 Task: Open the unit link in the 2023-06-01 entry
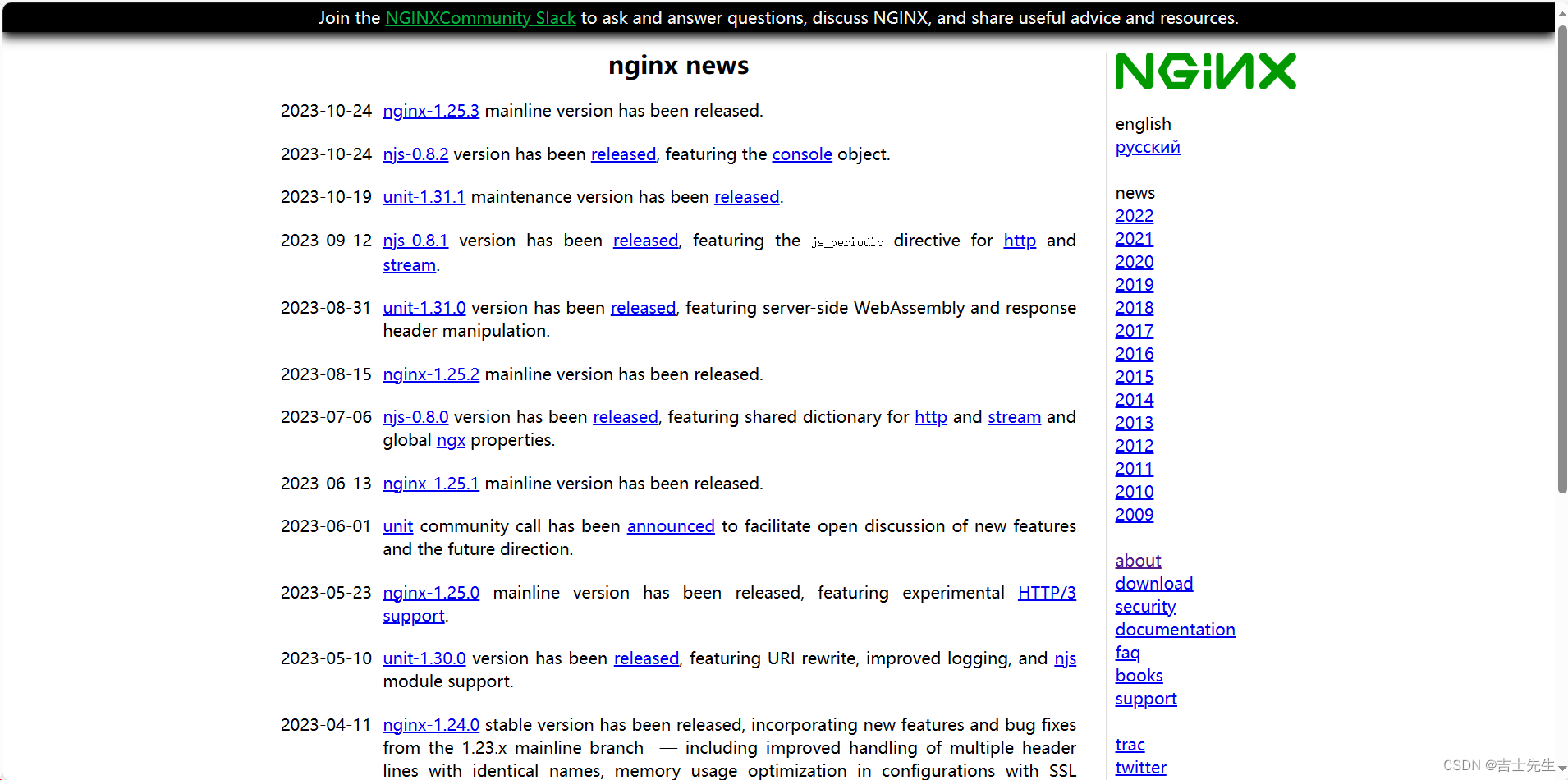(398, 526)
